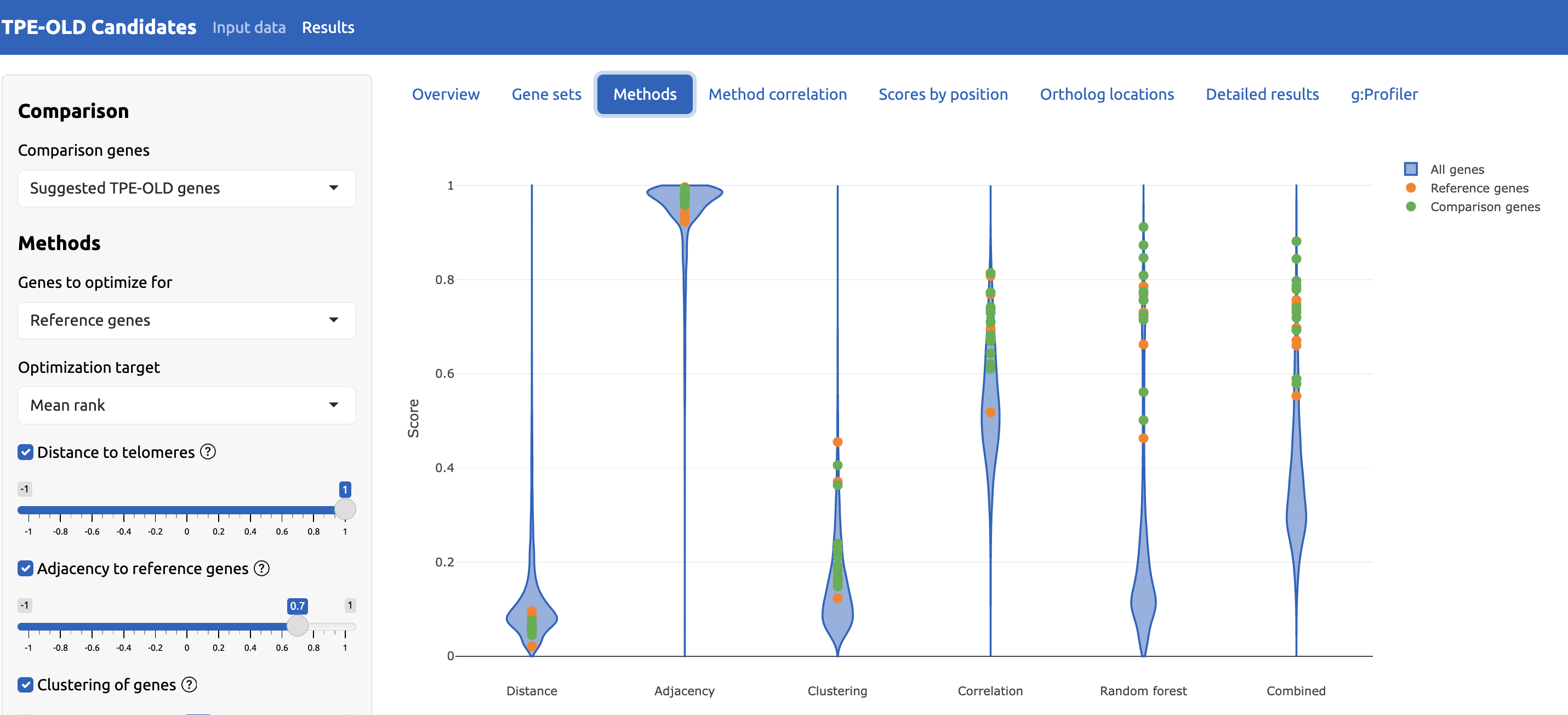Toggle All genes legend square marker

point(1411,169)
